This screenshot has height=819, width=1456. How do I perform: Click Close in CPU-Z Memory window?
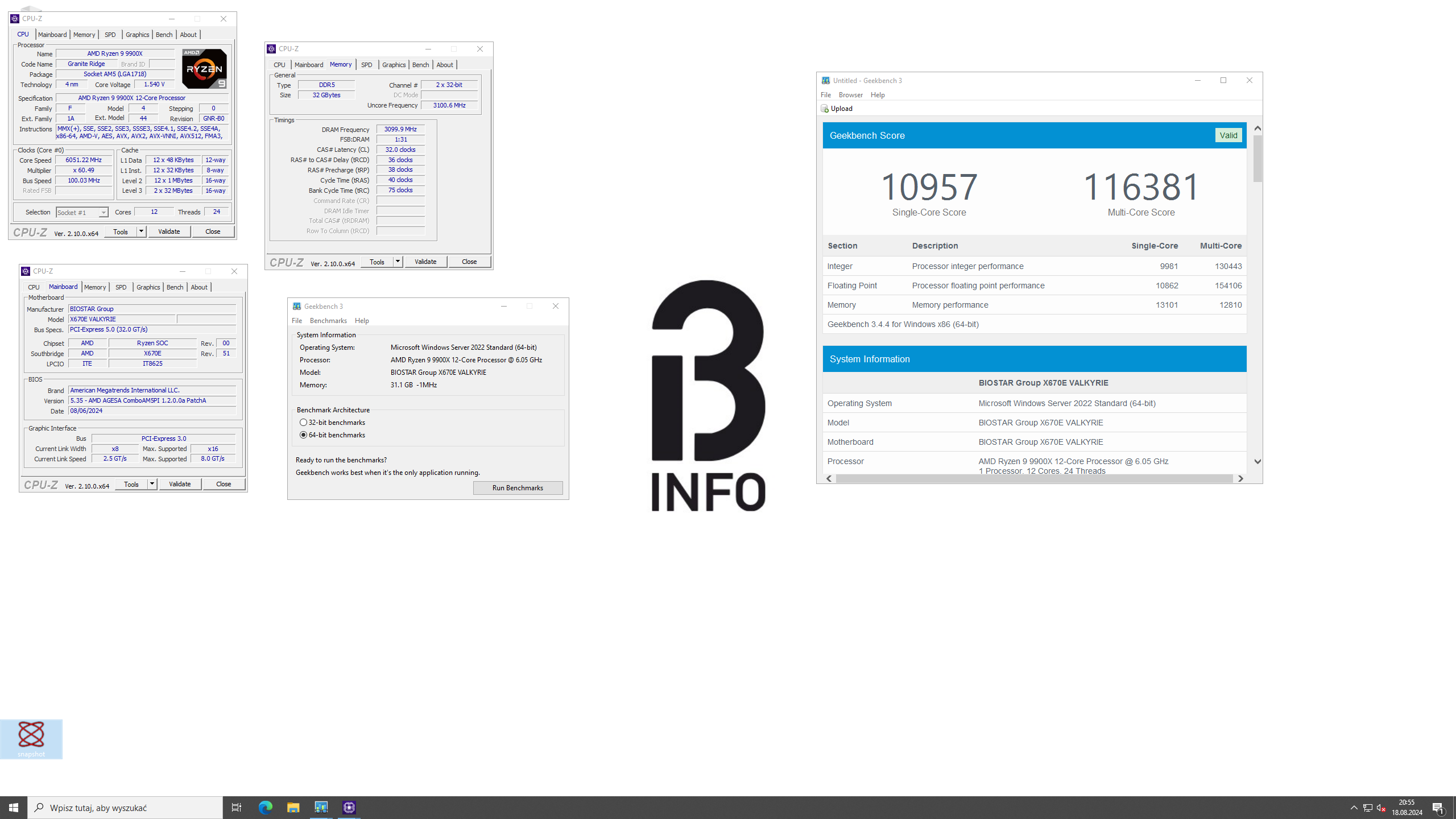469,262
